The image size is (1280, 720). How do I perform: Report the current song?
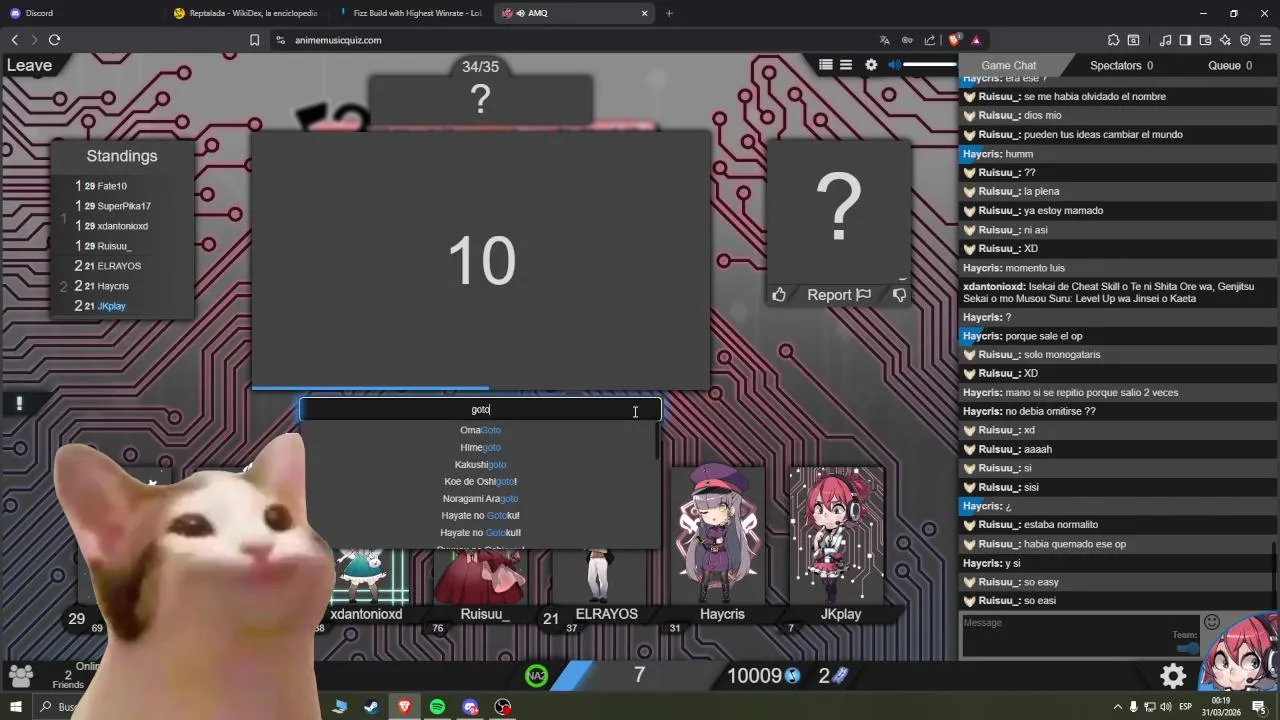click(839, 295)
